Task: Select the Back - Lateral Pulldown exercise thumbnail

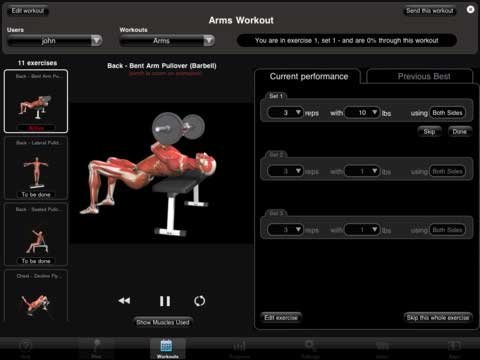Action: click(x=36, y=168)
